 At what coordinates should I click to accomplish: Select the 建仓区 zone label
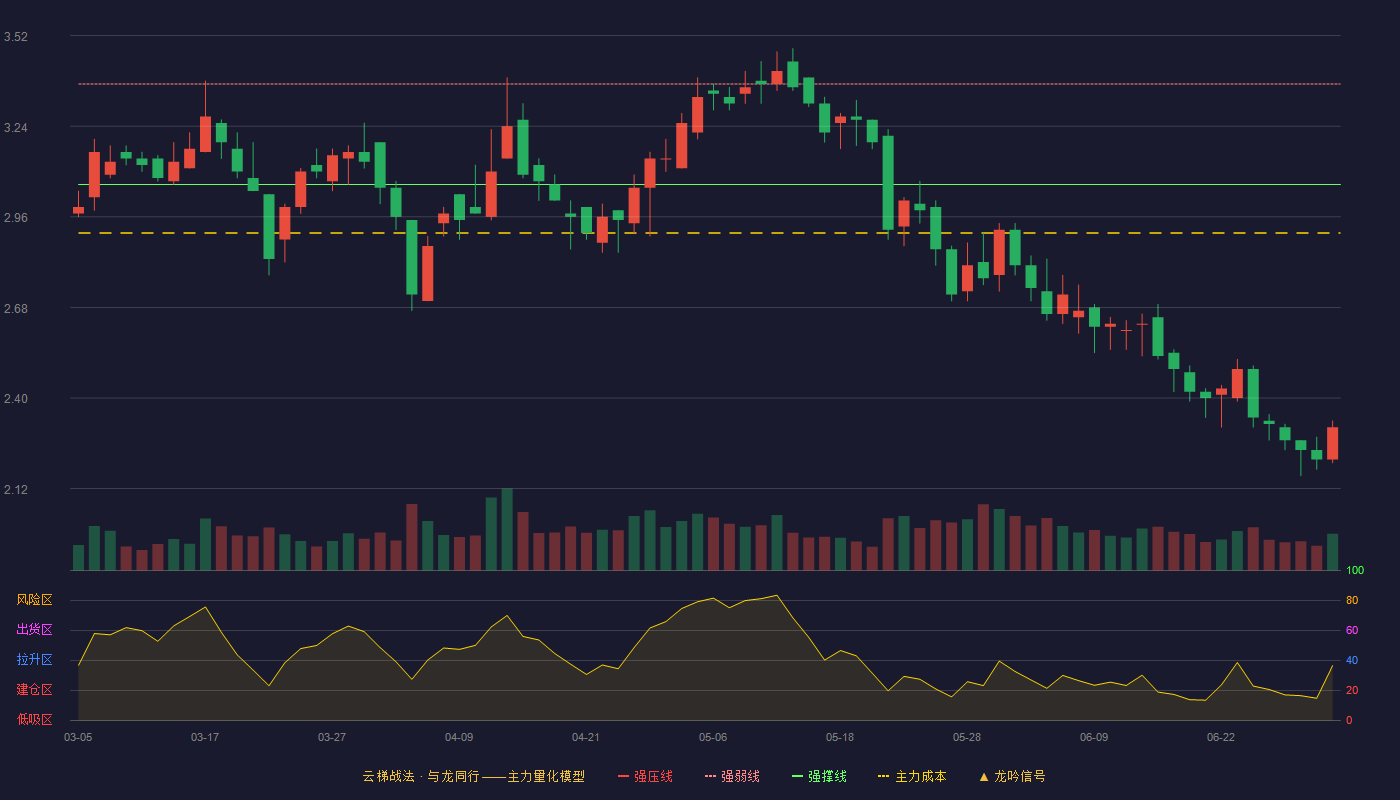[x=34, y=690]
